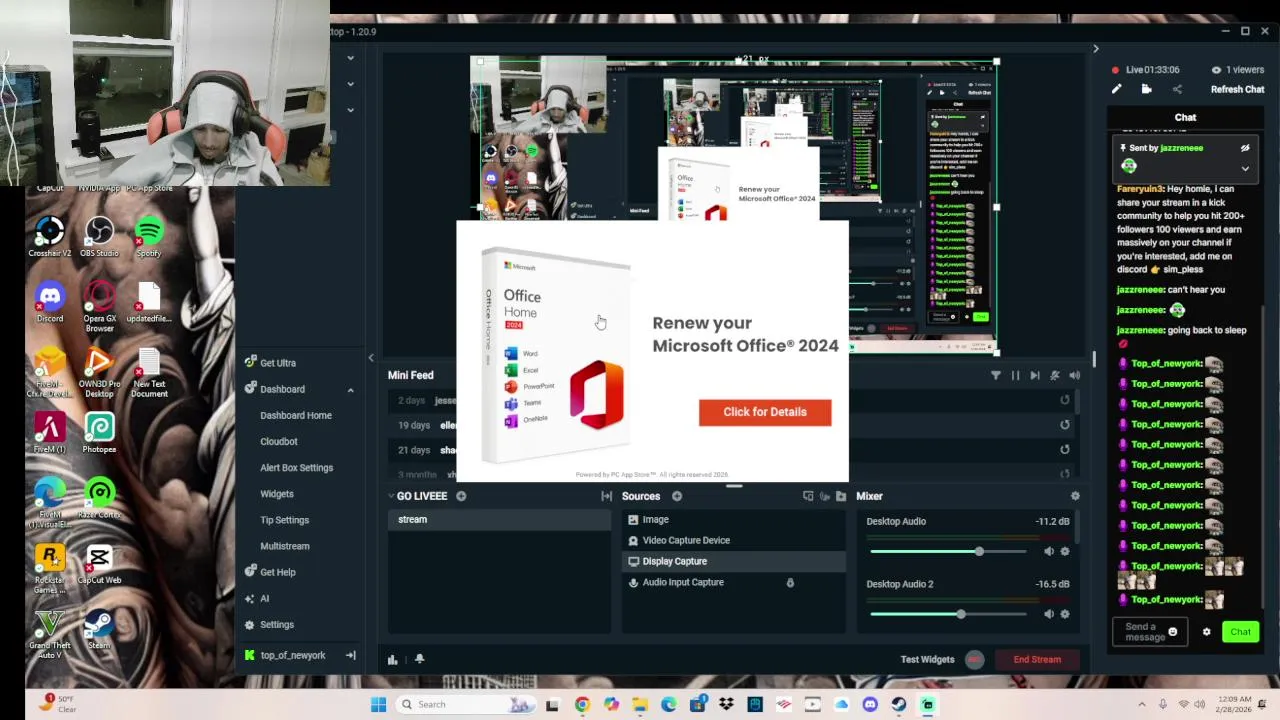Click Test Widgets
This screenshot has height=720, width=1280.
[x=927, y=659]
